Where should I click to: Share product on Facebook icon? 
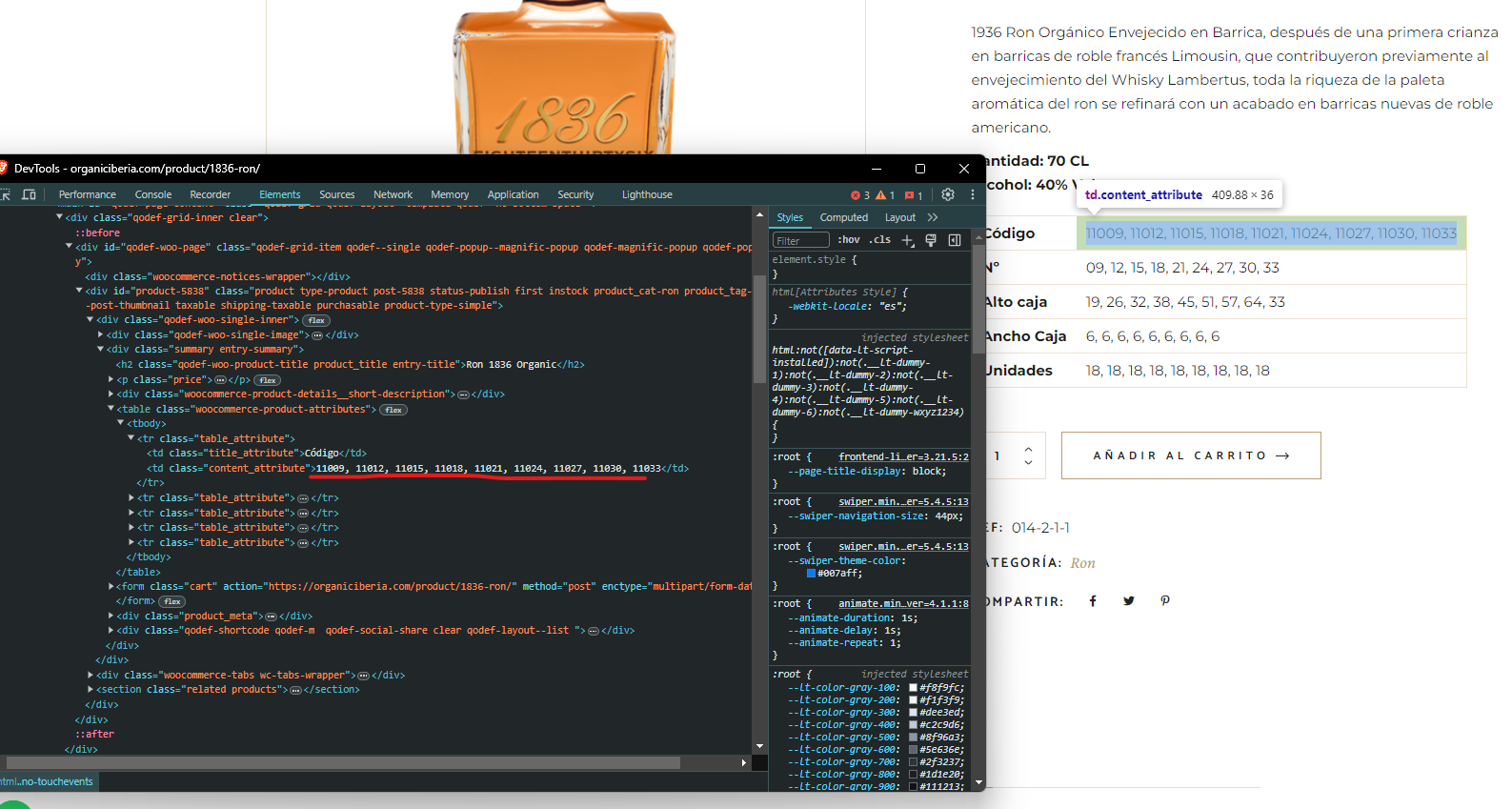[1093, 601]
